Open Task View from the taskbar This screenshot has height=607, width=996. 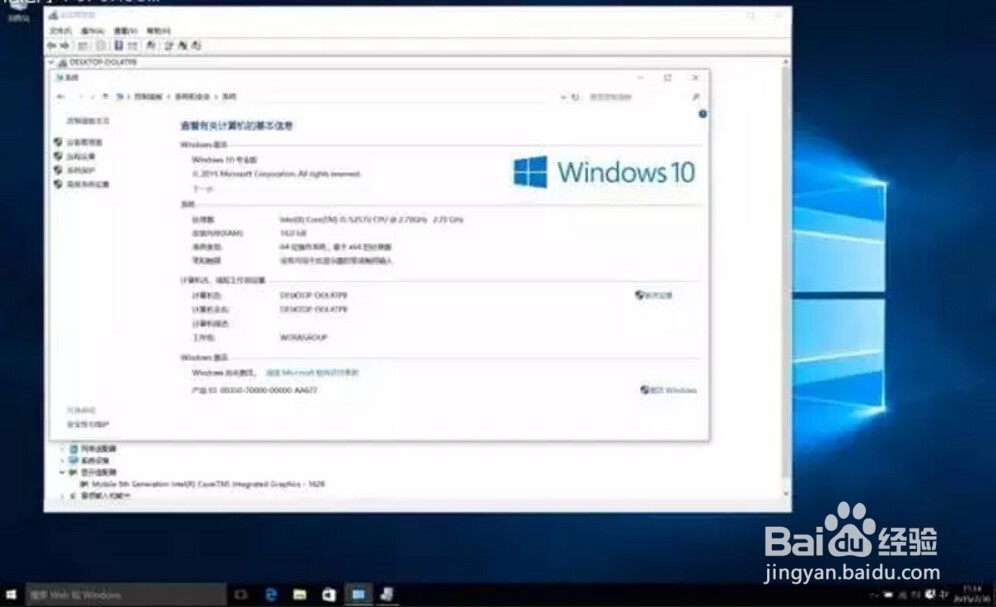(x=241, y=595)
